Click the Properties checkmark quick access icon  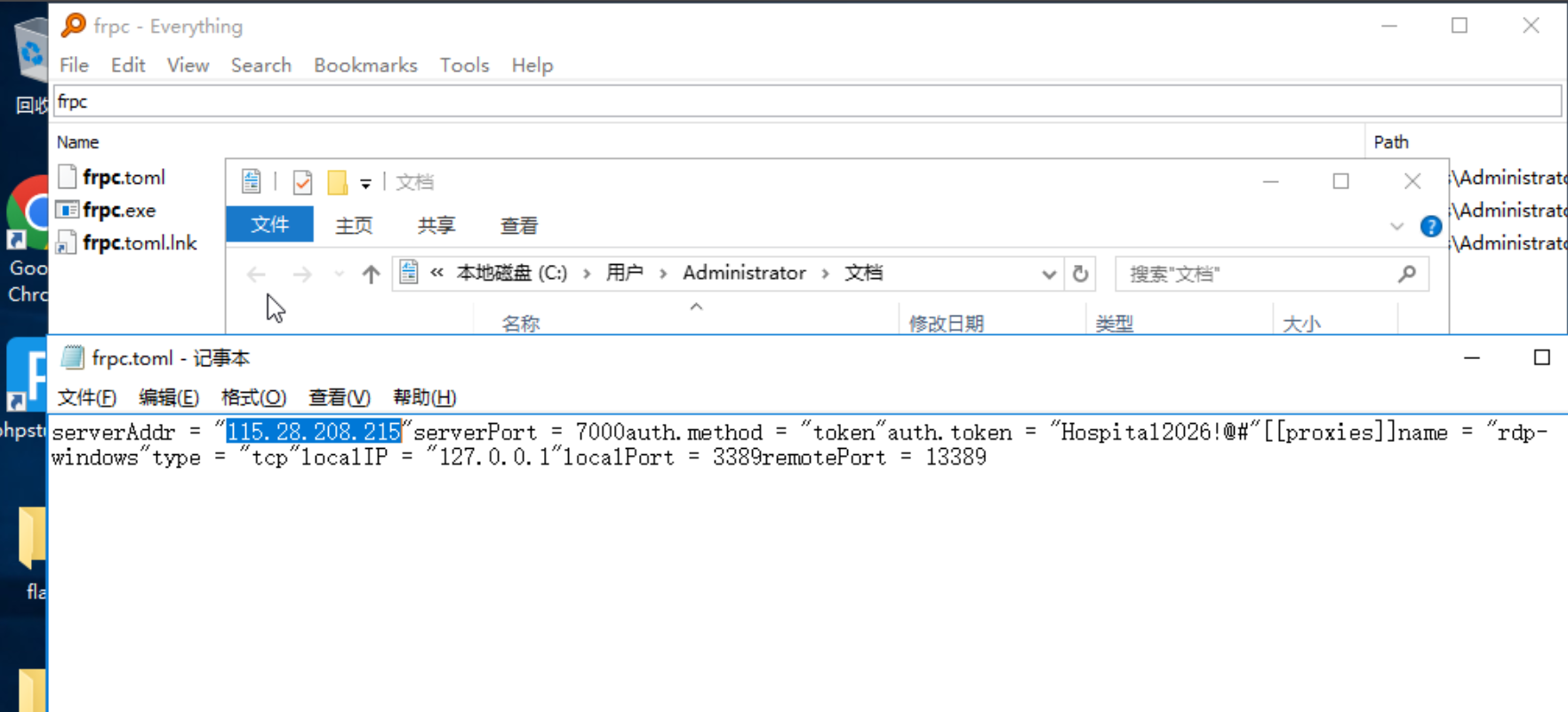pos(302,182)
